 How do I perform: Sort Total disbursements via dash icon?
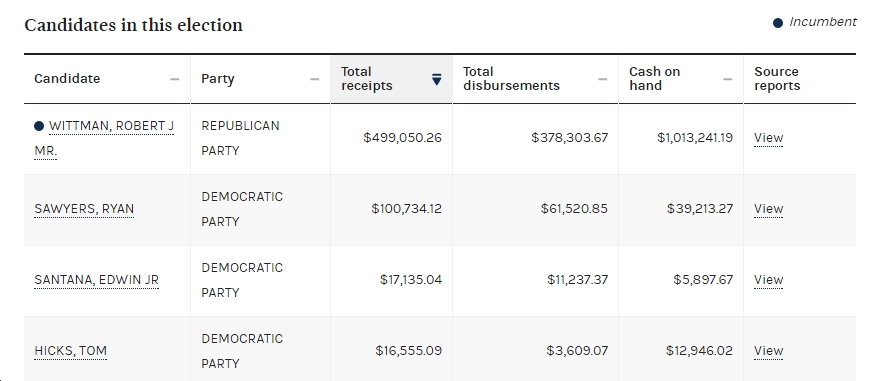pos(602,79)
